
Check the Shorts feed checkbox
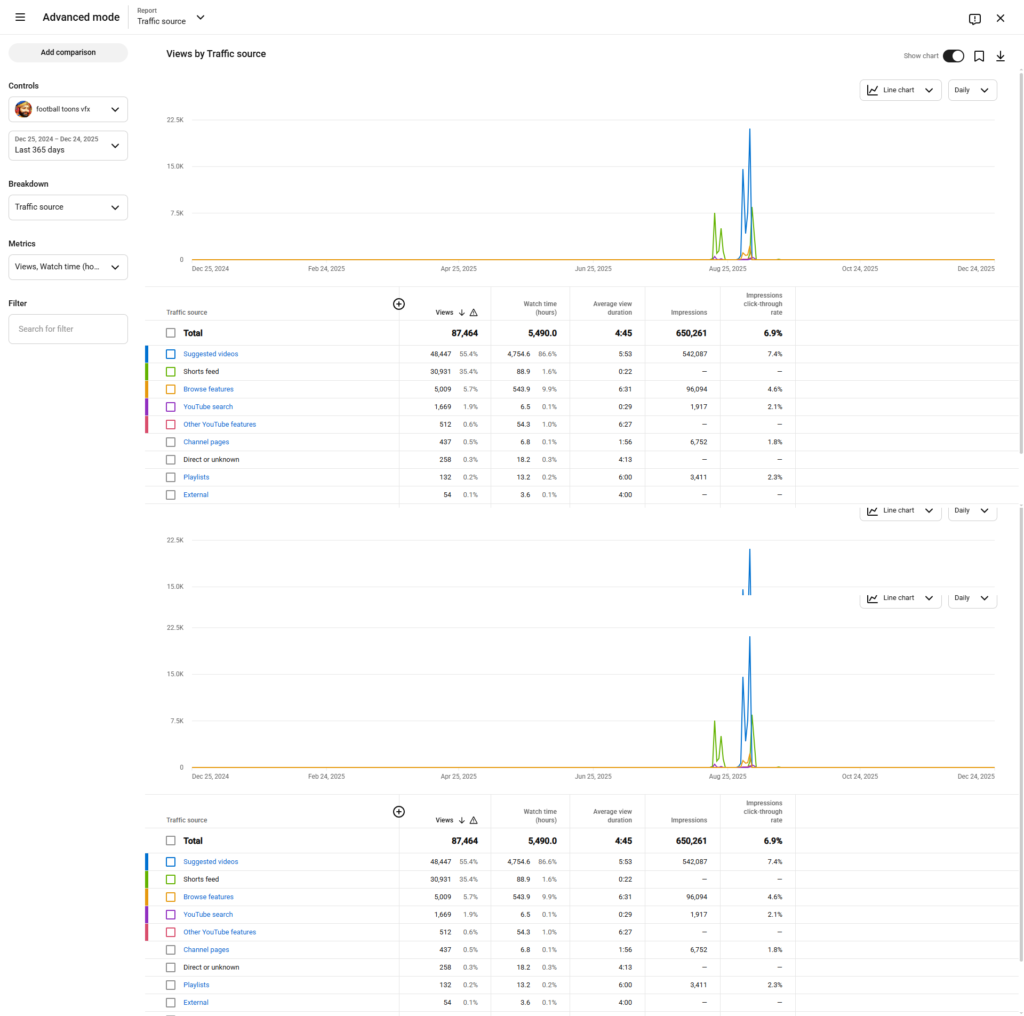coord(171,372)
